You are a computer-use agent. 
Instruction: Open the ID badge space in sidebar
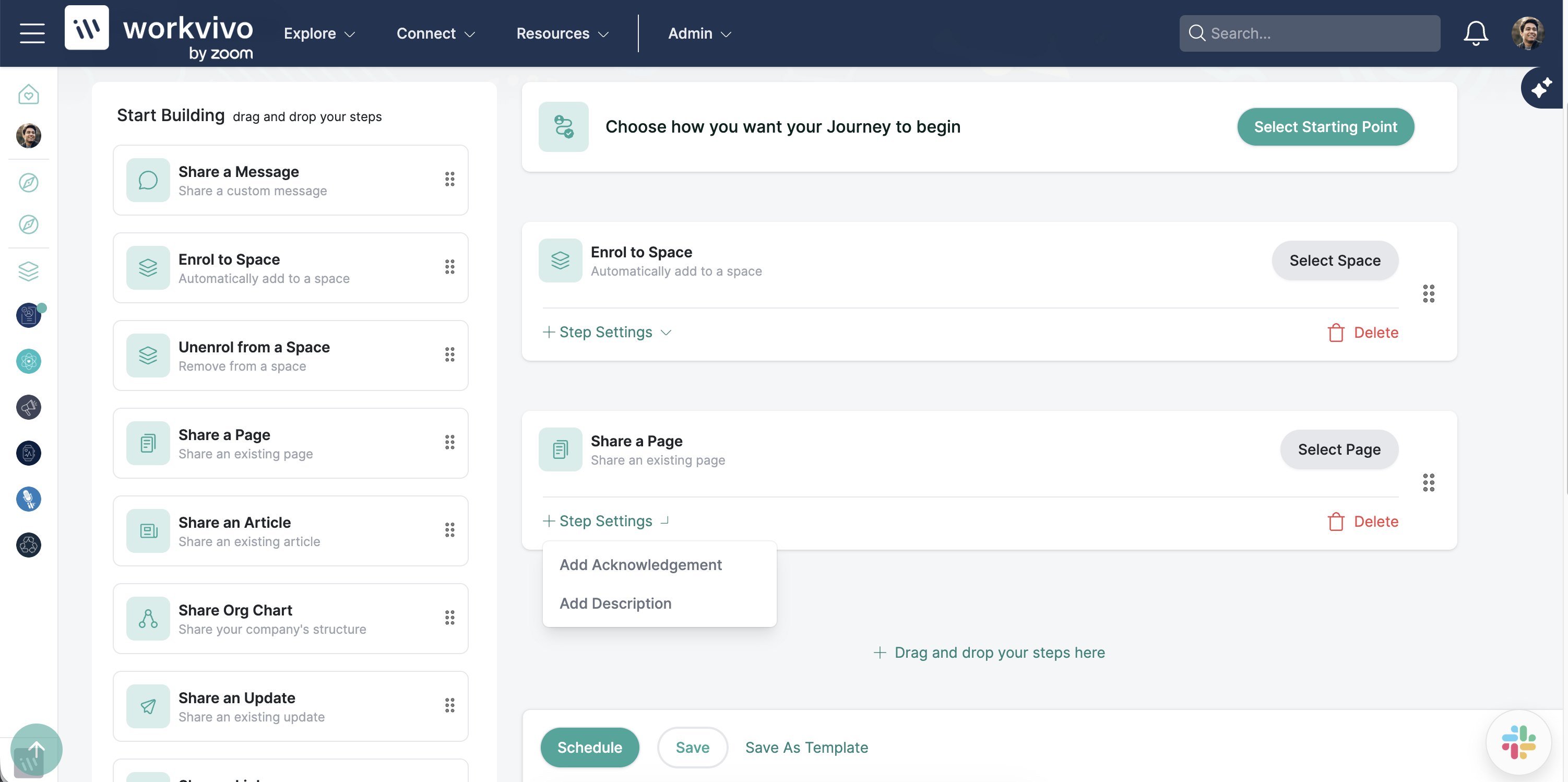click(x=29, y=315)
